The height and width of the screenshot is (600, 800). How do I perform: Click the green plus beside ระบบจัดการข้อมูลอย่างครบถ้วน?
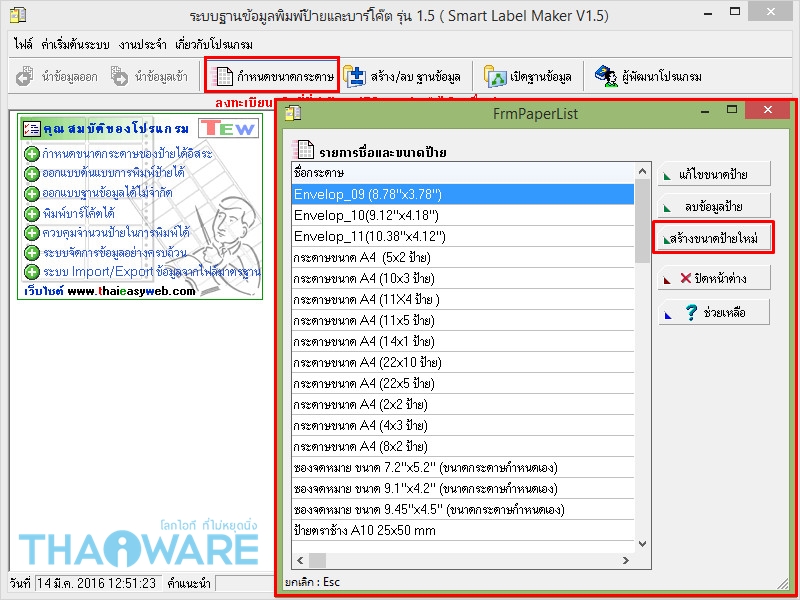point(32,253)
